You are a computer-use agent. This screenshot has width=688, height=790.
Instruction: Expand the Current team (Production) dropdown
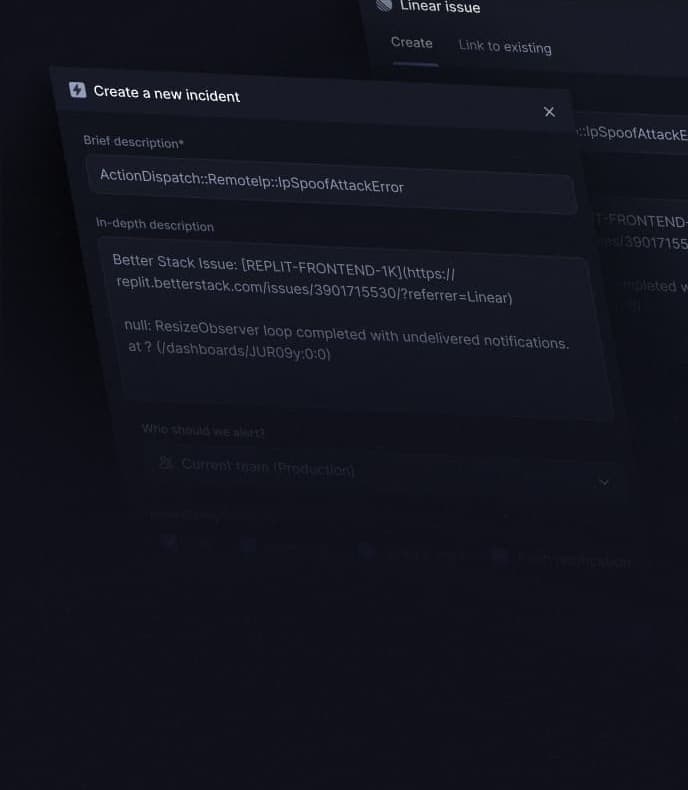[x=380, y=472]
